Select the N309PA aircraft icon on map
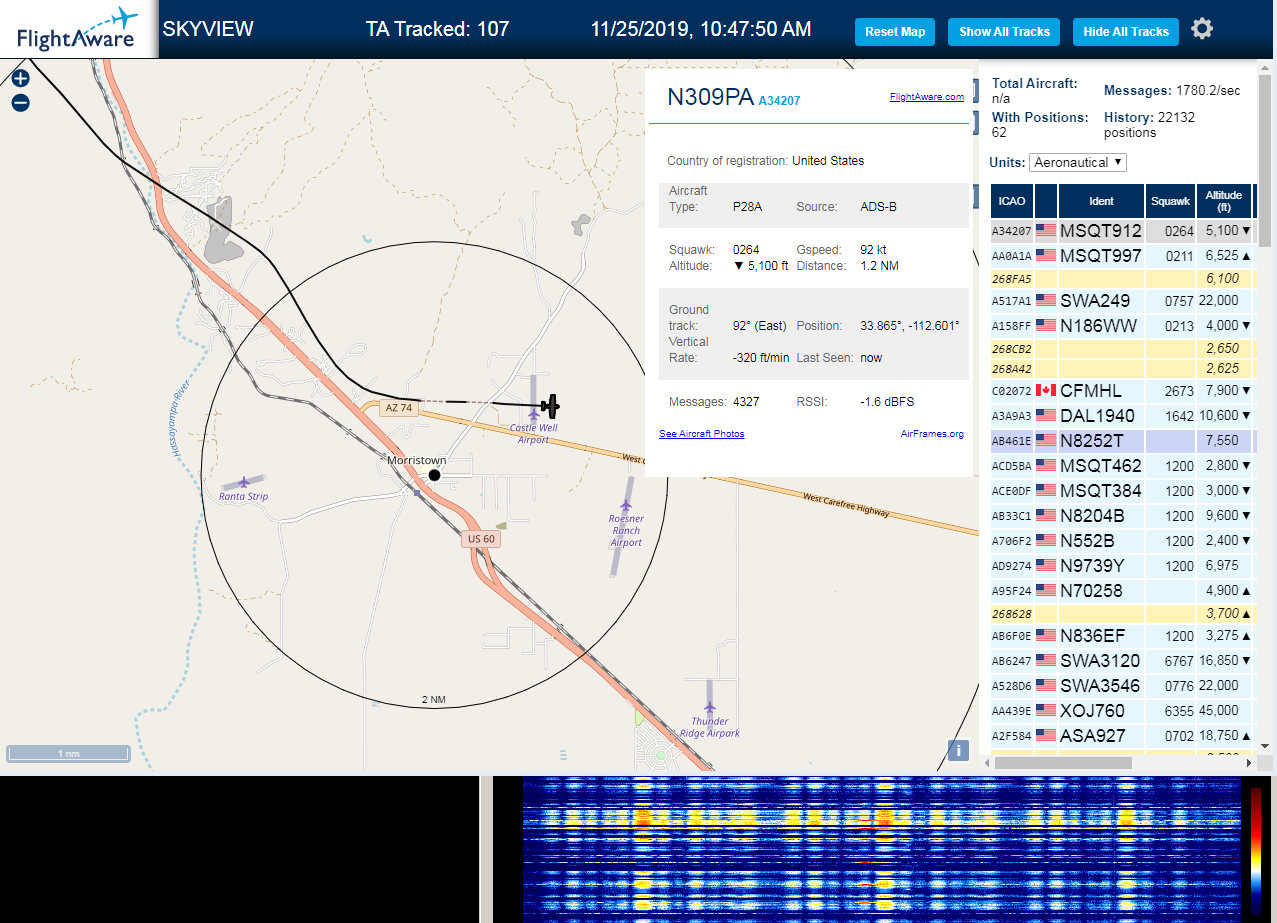The width and height of the screenshot is (1277, 923). tap(549, 406)
